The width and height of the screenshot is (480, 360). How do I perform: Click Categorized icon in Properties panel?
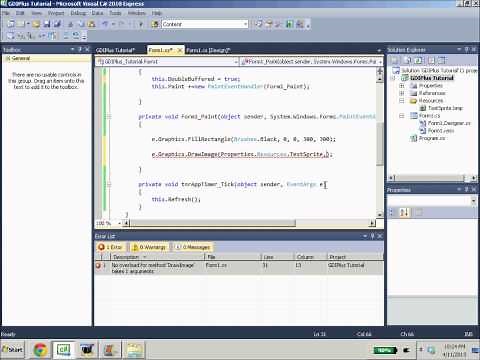click(392, 212)
